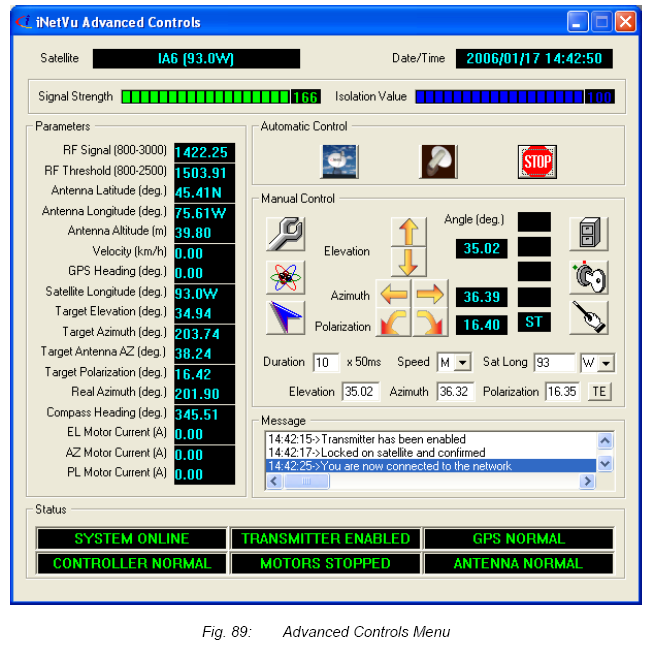
Task: Click the manual Azimuth input field 36.32
Action: point(455,391)
